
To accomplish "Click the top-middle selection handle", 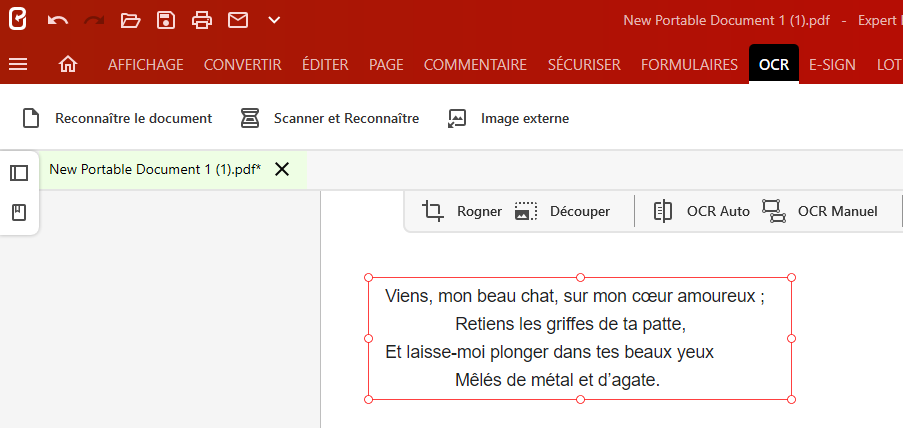I will point(580,278).
